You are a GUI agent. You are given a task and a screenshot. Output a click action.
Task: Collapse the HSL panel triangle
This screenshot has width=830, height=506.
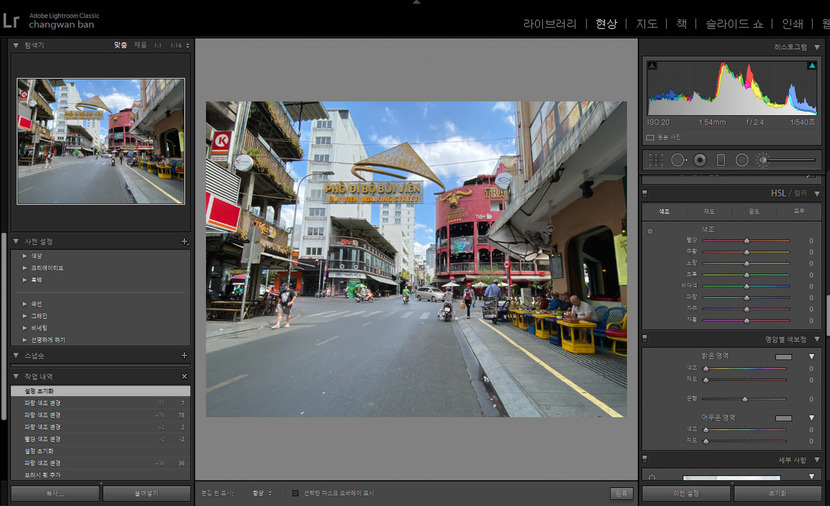[817, 193]
